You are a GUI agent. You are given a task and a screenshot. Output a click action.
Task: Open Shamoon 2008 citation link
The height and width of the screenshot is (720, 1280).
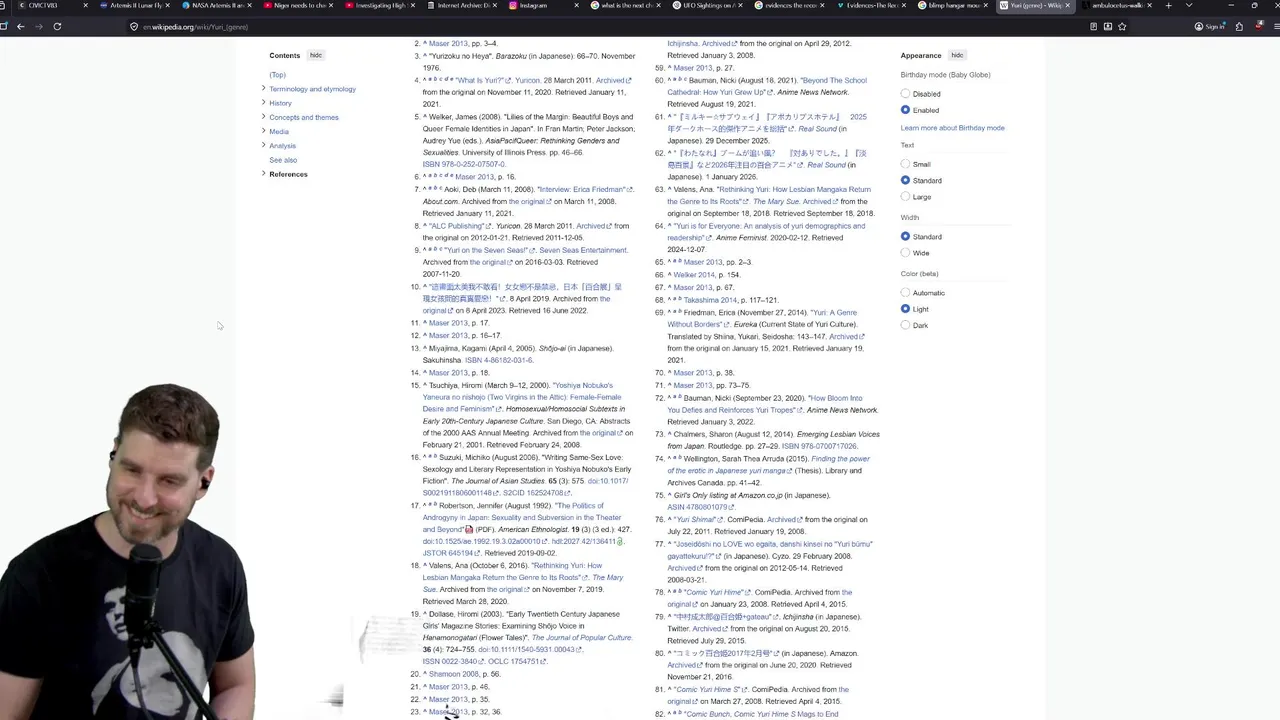454,674
